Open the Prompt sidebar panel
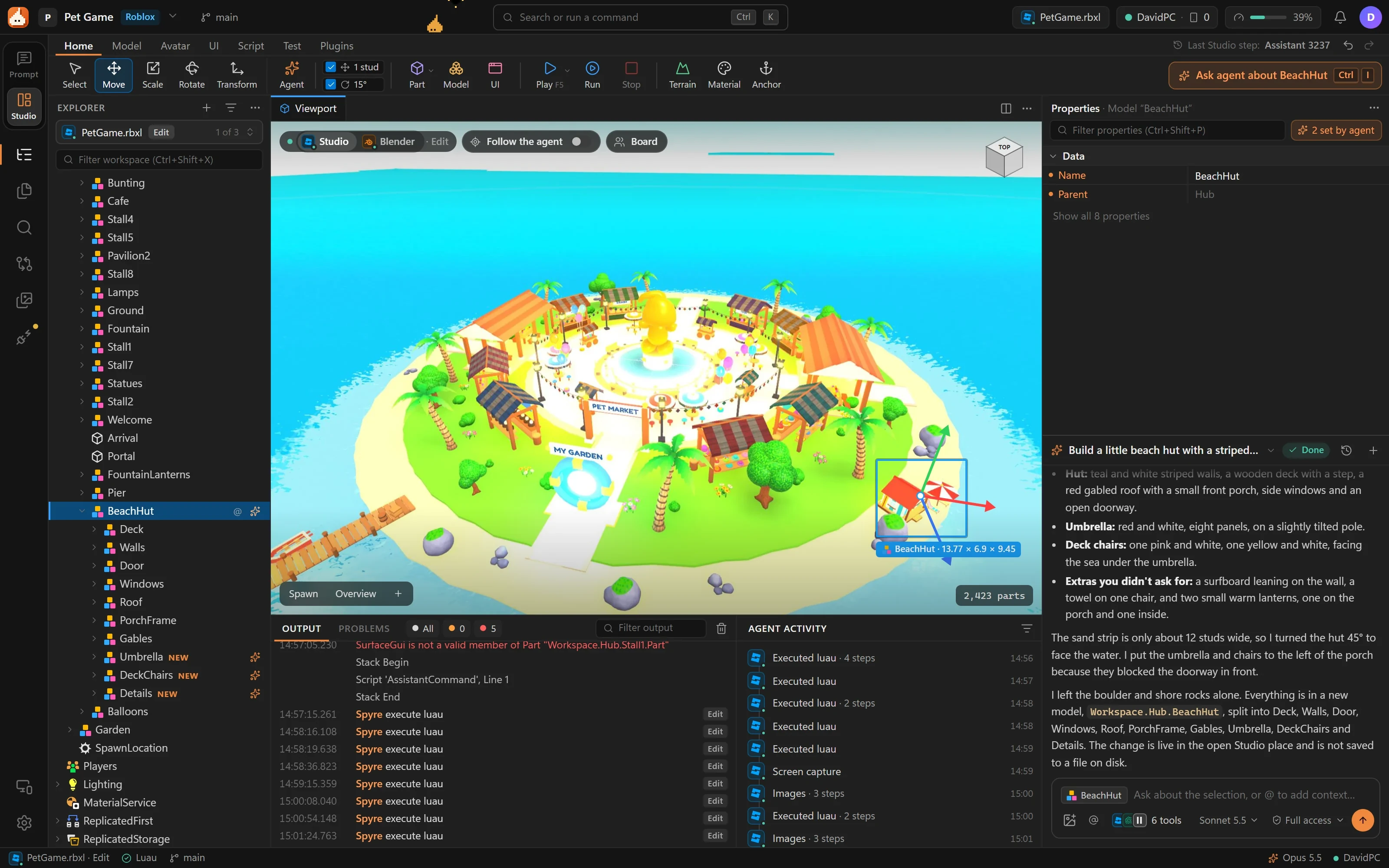Screen dimensions: 1389x868 coord(24,65)
